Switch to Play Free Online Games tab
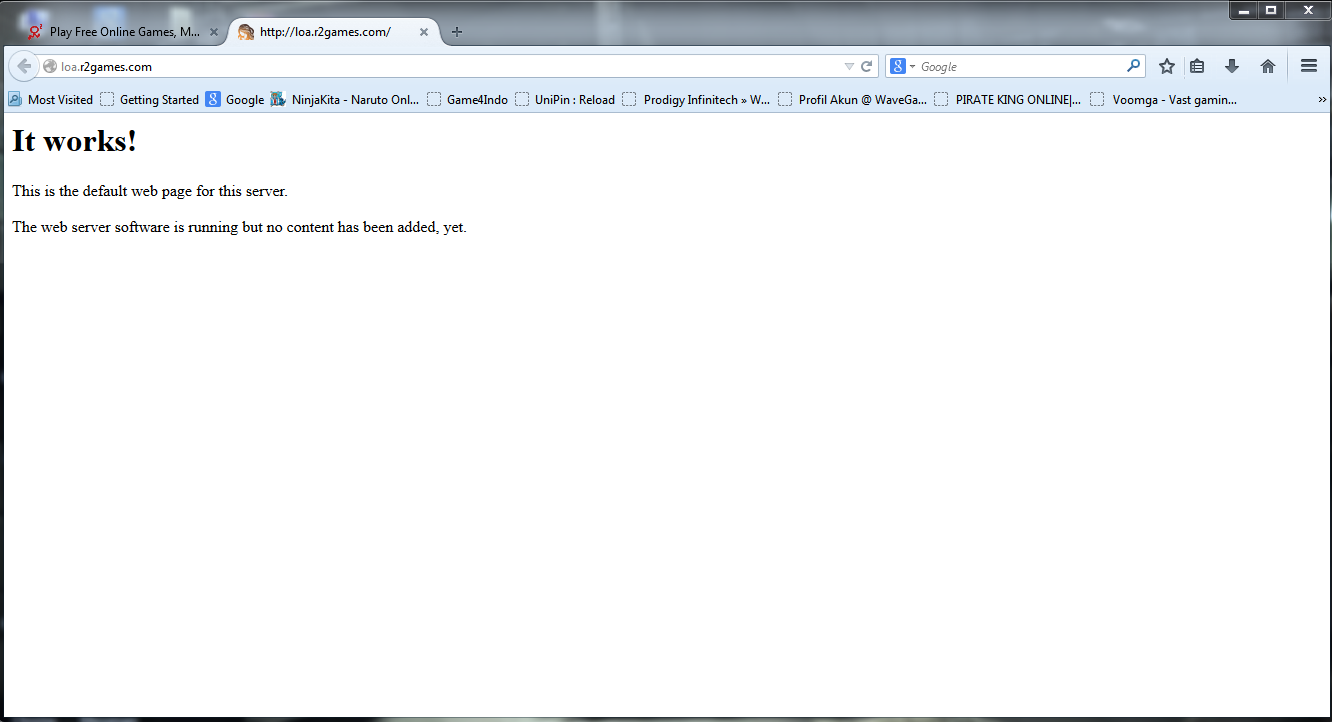The width and height of the screenshot is (1332, 722). tap(122, 32)
